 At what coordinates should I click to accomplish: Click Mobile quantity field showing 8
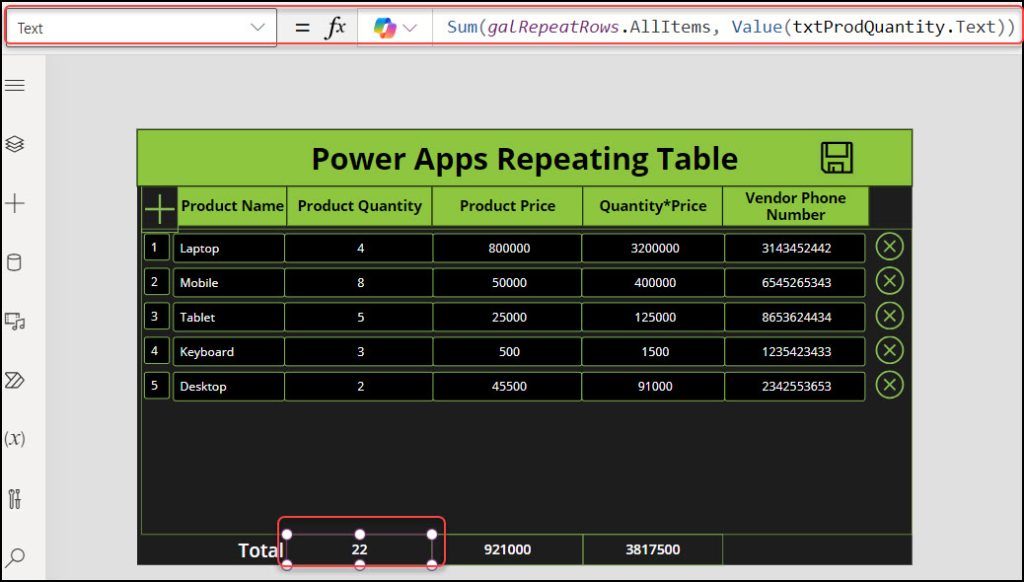[x=359, y=283]
